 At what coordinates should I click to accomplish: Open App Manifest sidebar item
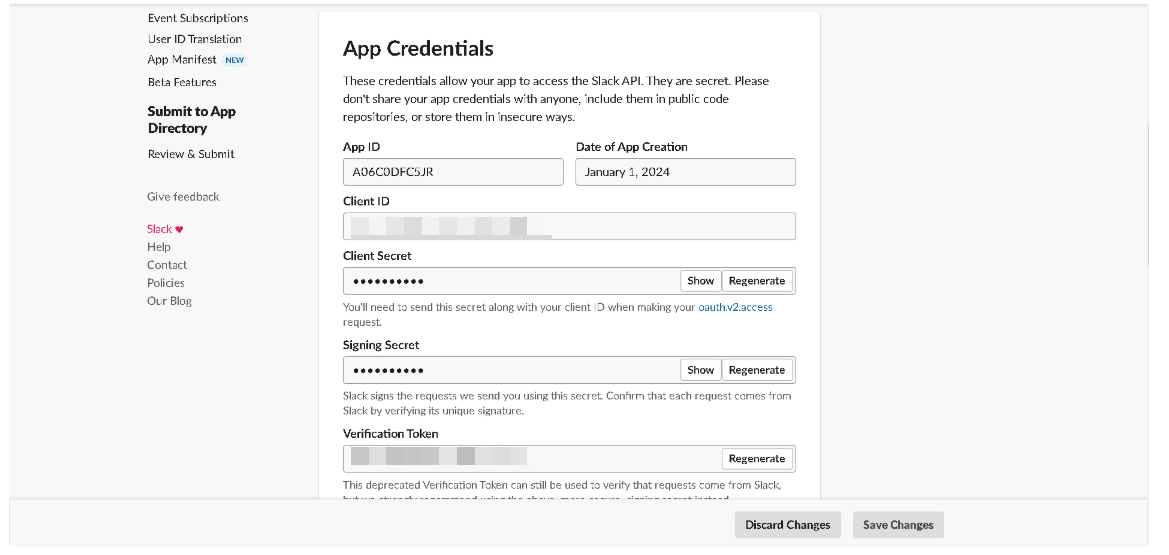182,60
